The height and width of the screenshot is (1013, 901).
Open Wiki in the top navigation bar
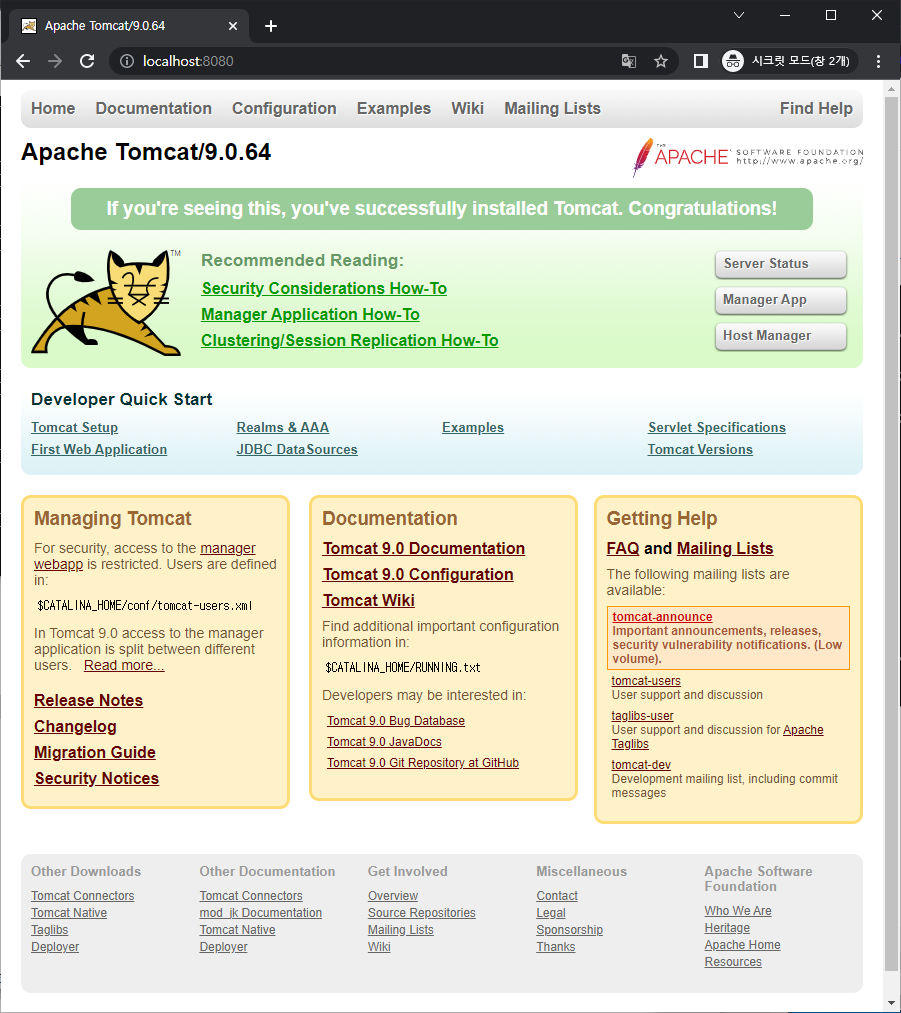pos(467,108)
